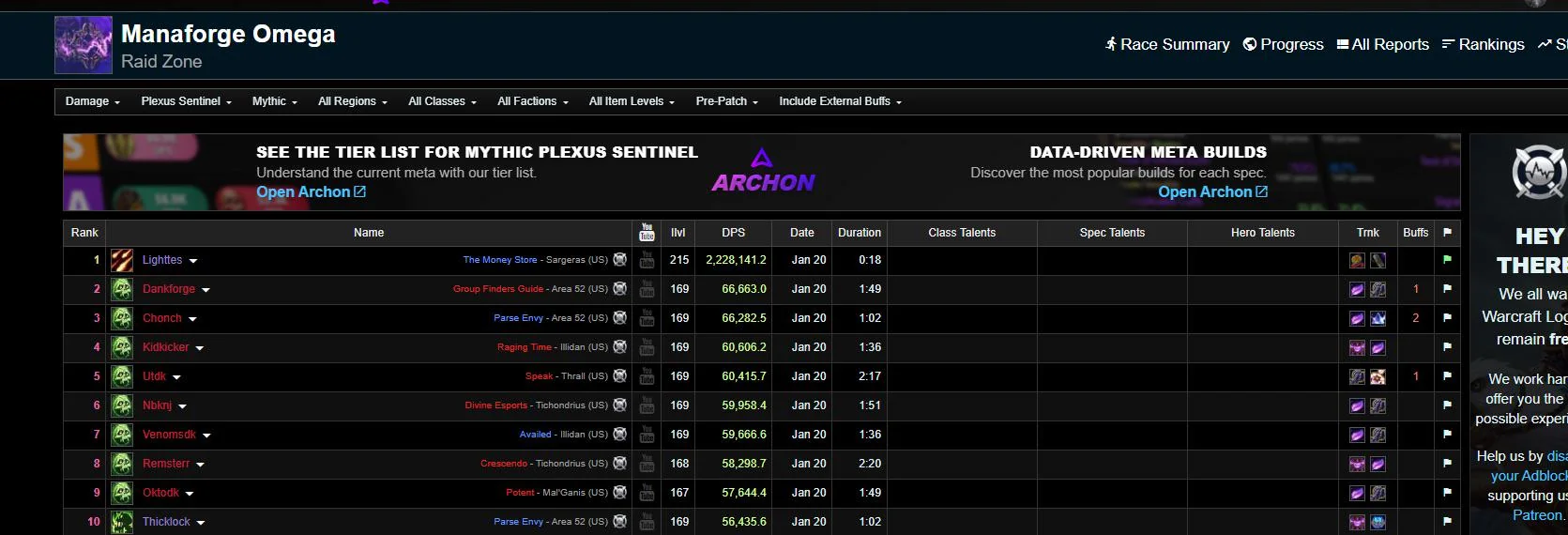Open the All Classes dropdown
Screen dimensions: 1568x535
[443, 101]
